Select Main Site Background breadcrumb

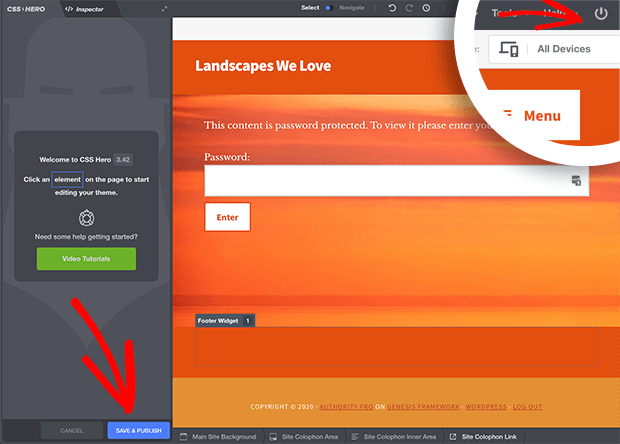224,437
